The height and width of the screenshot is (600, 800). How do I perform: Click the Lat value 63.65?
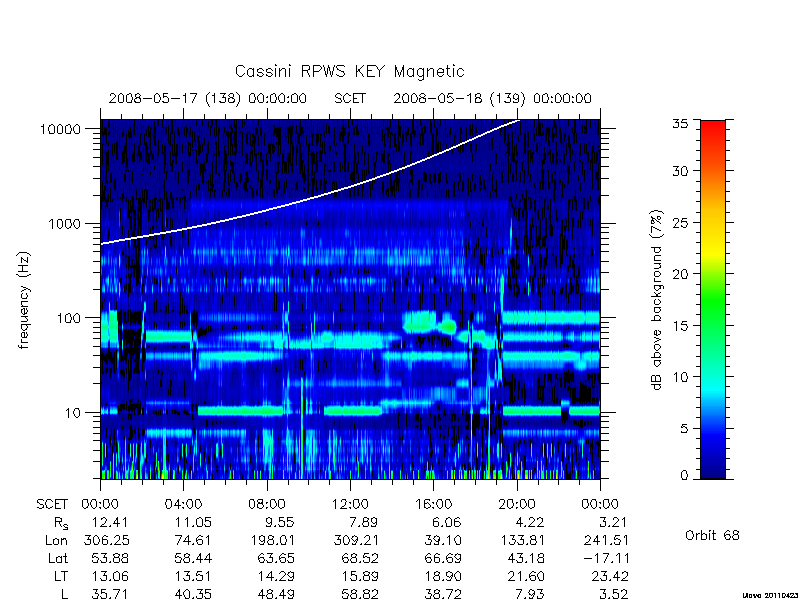[x=276, y=559]
